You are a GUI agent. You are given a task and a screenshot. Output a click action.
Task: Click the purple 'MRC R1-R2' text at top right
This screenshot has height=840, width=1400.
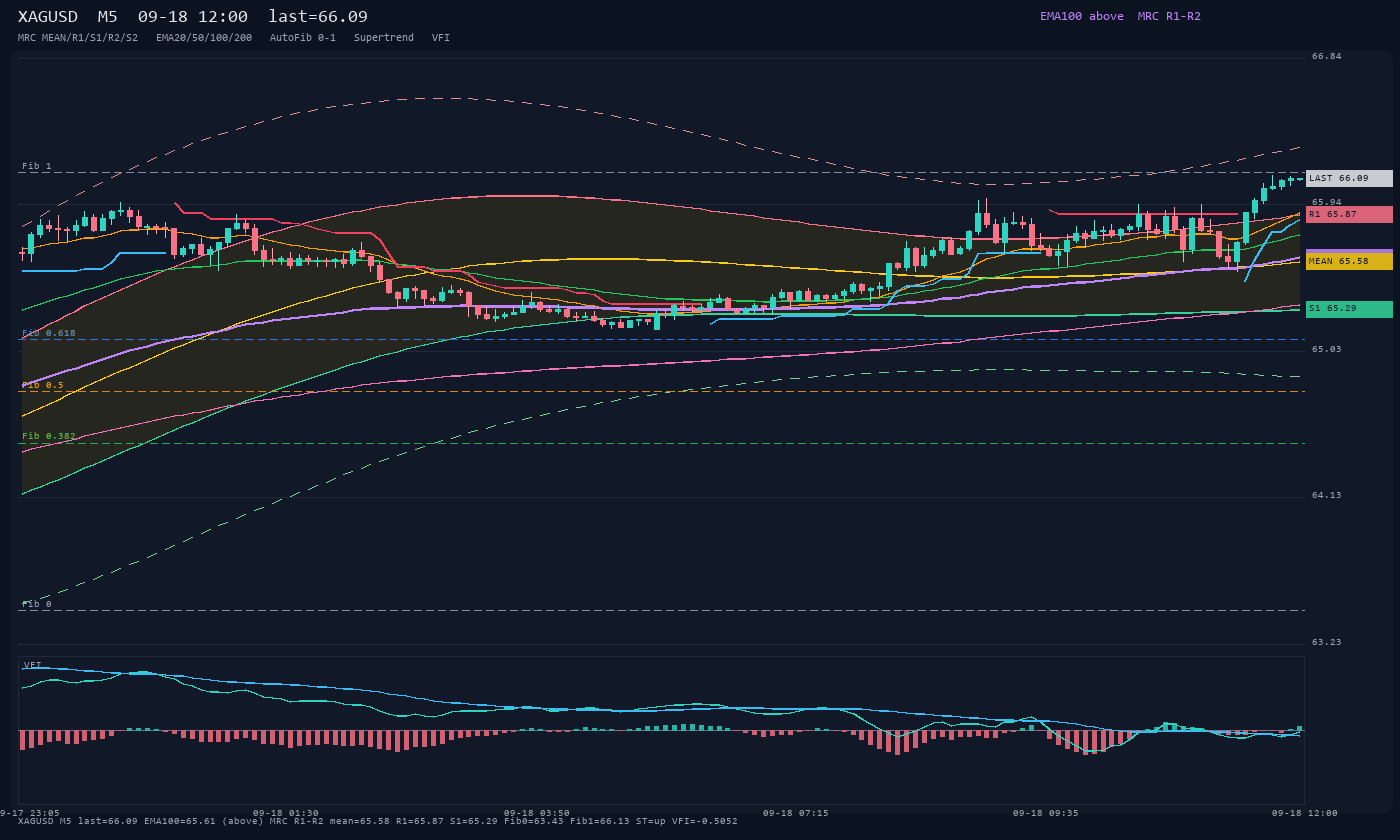coord(1169,16)
